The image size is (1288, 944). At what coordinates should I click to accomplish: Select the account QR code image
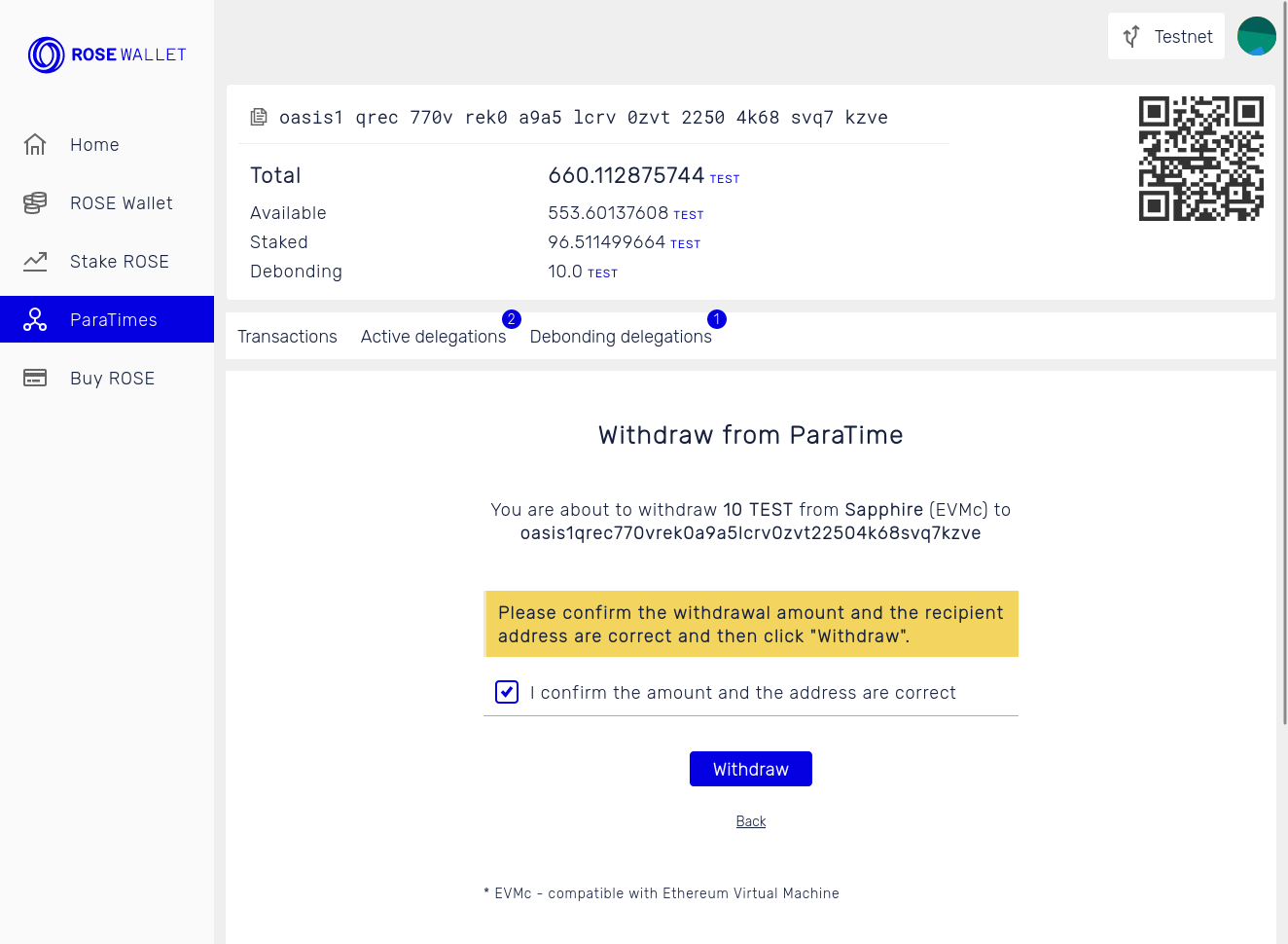click(1201, 158)
